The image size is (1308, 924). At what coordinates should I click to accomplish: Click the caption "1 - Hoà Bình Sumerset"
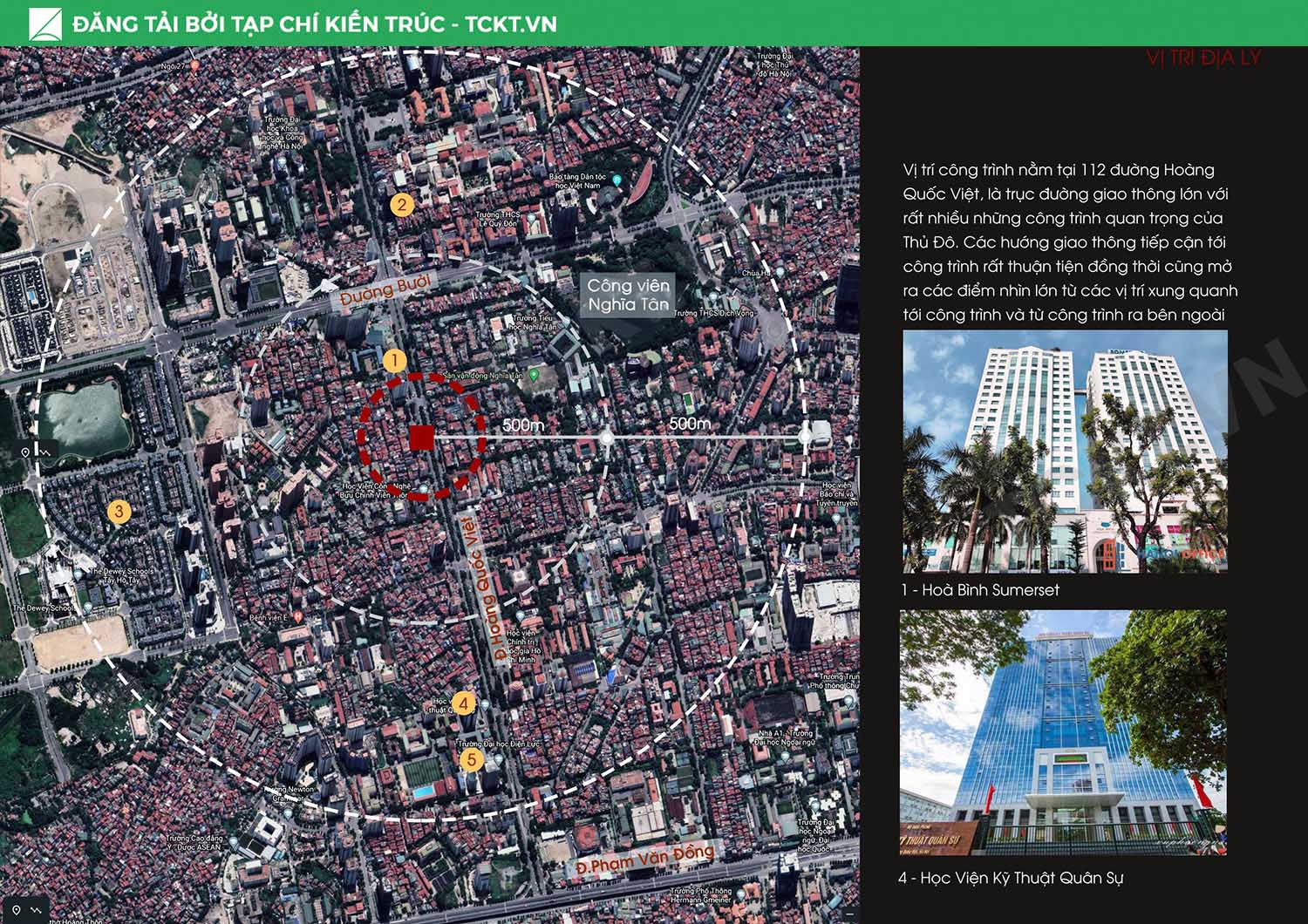point(980,590)
